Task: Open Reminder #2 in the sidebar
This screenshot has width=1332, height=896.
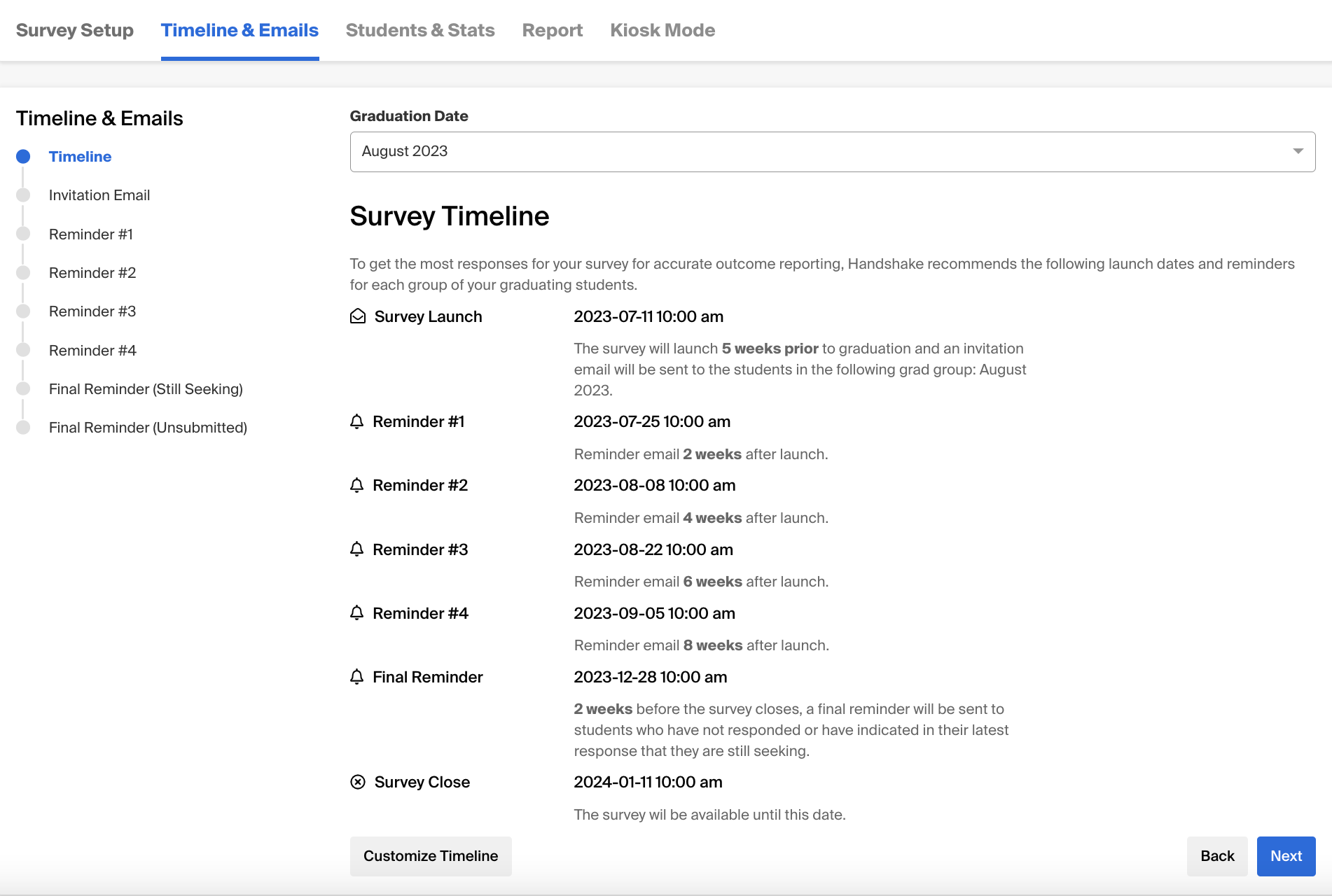Action: click(92, 272)
